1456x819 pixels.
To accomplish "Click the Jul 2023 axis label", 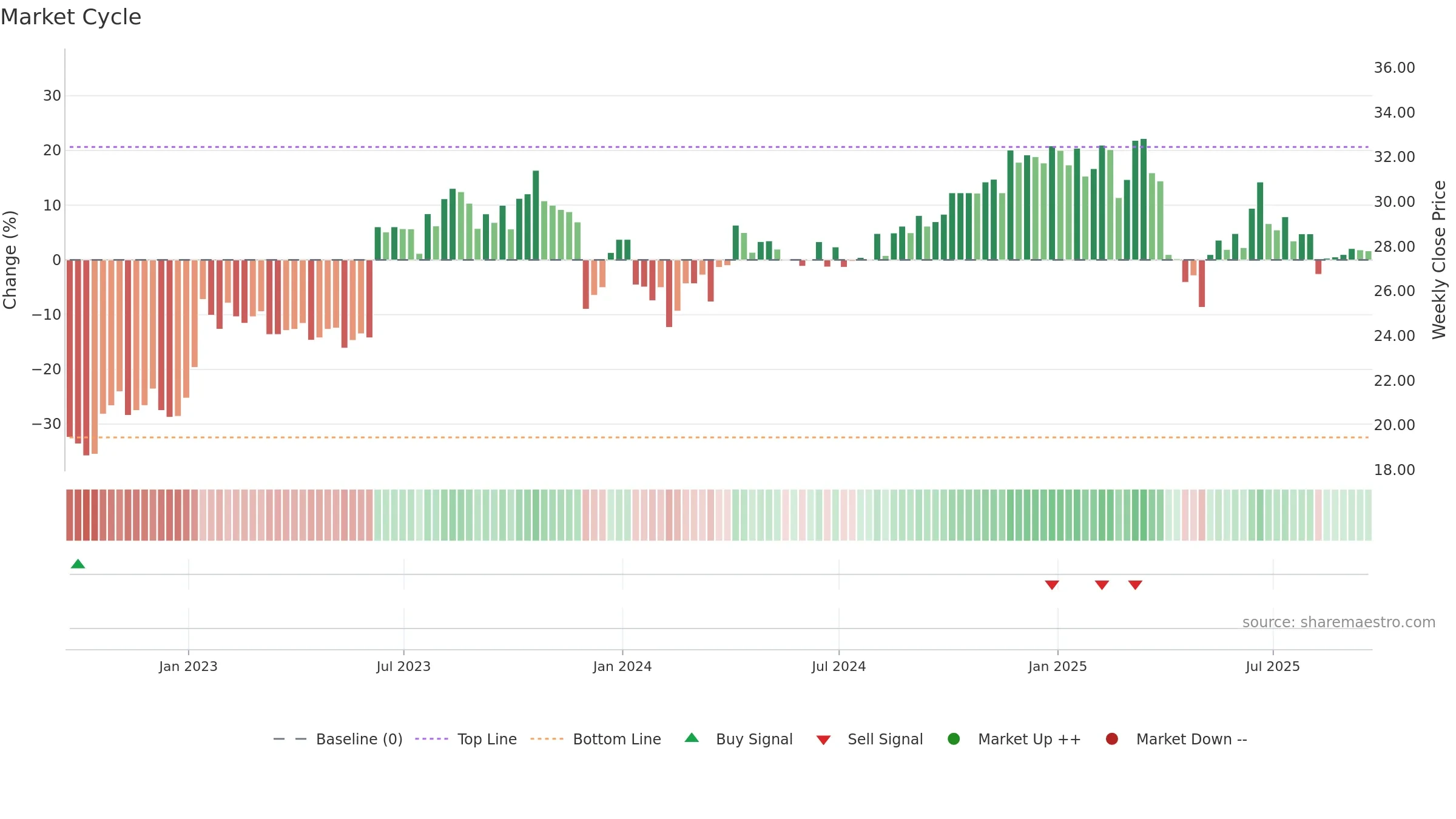I will point(403,666).
